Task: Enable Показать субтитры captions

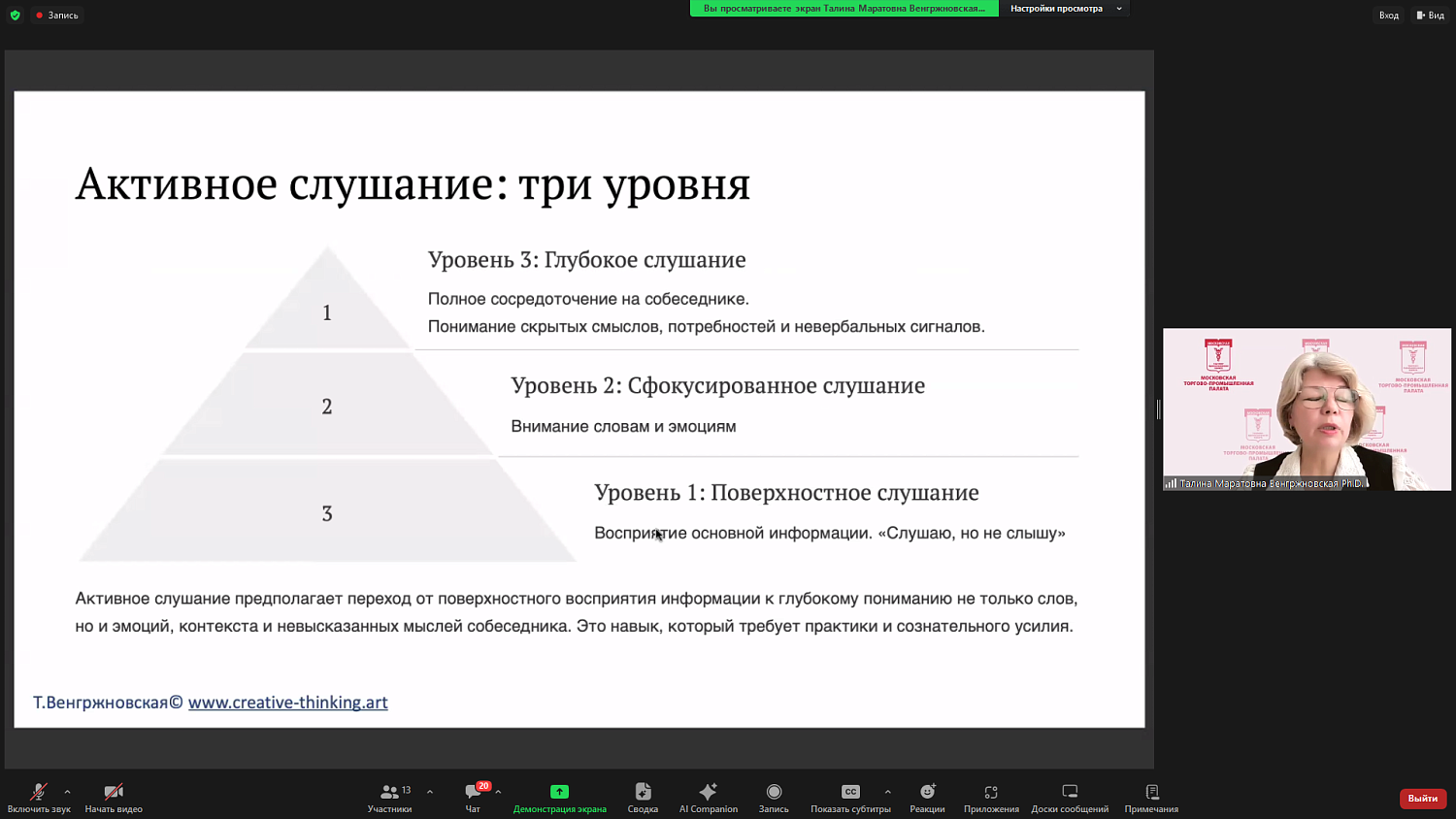Action: (x=850, y=796)
